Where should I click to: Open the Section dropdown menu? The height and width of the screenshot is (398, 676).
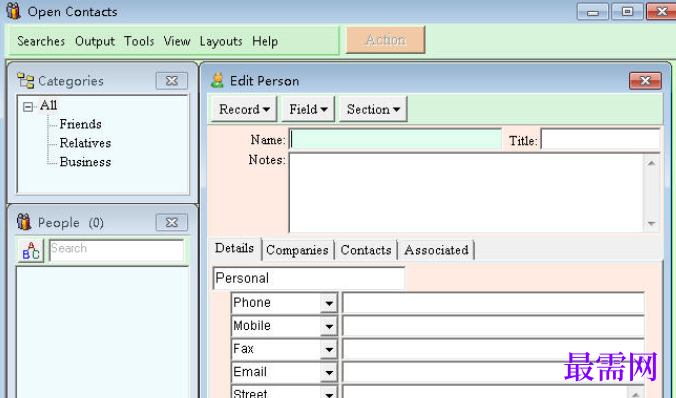tap(373, 109)
